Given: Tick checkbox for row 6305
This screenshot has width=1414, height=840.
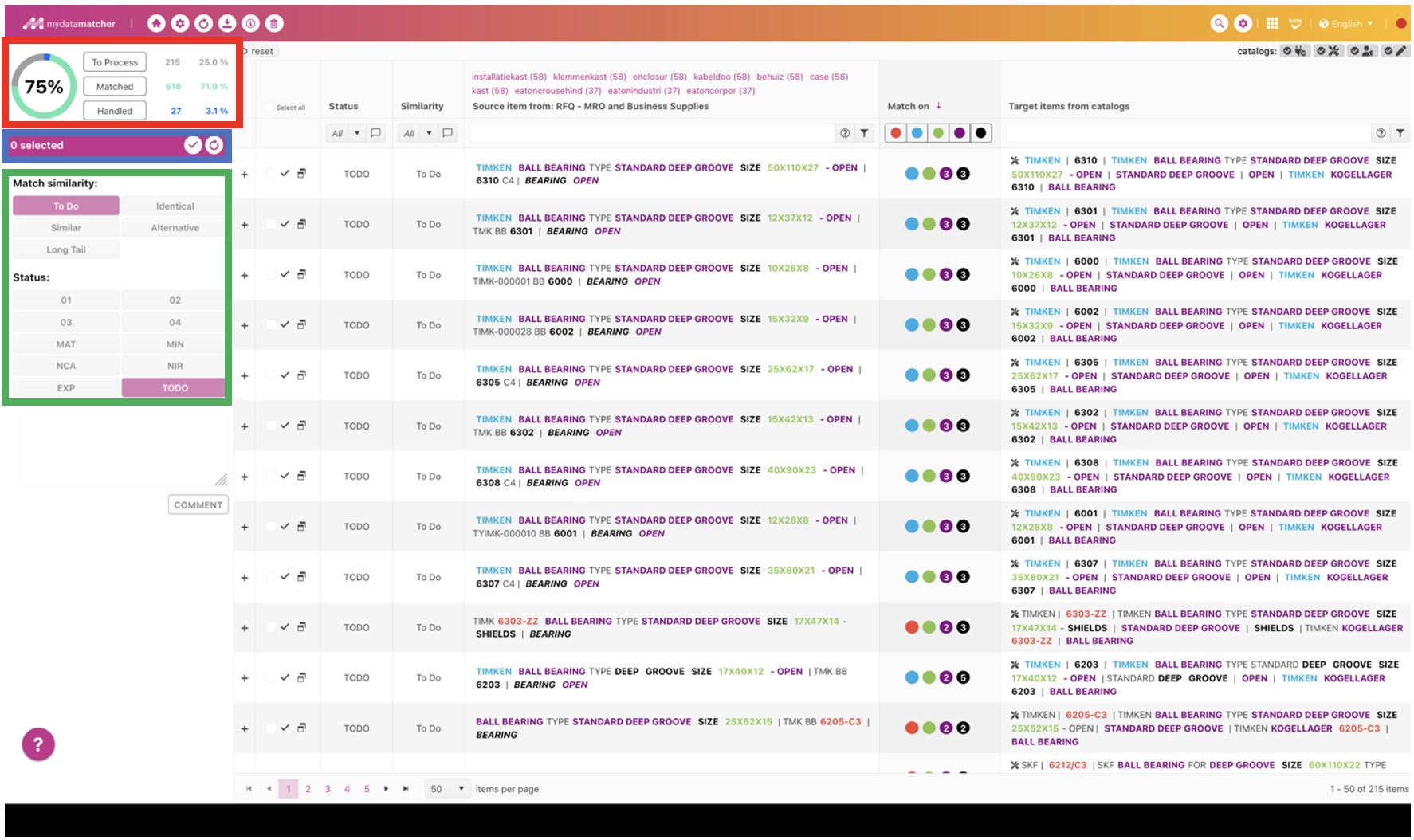Looking at the screenshot, I should click(x=271, y=375).
